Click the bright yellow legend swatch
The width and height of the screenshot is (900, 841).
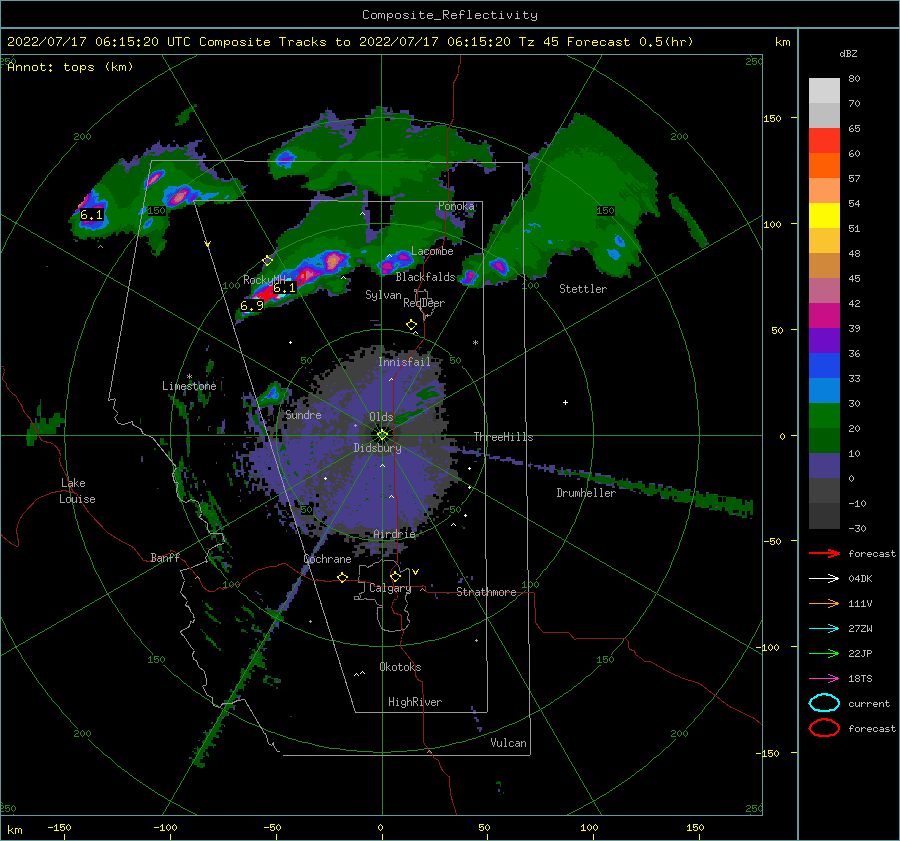(824, 215)
